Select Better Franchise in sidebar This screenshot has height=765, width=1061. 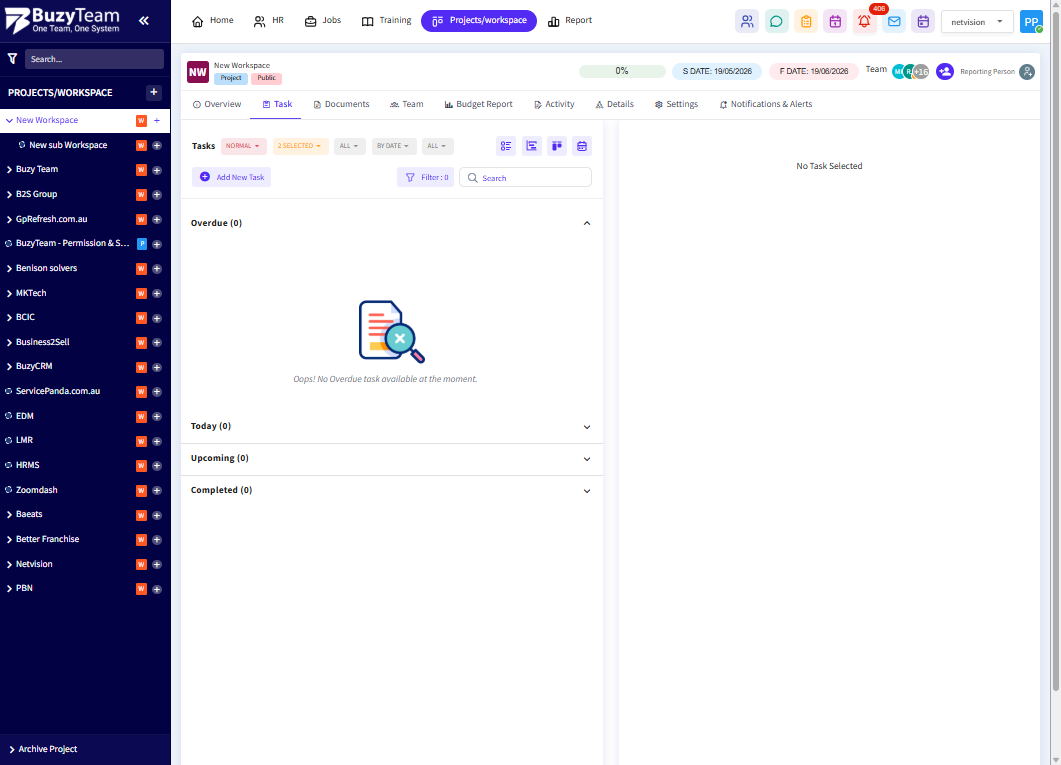[x=47, y=539]
